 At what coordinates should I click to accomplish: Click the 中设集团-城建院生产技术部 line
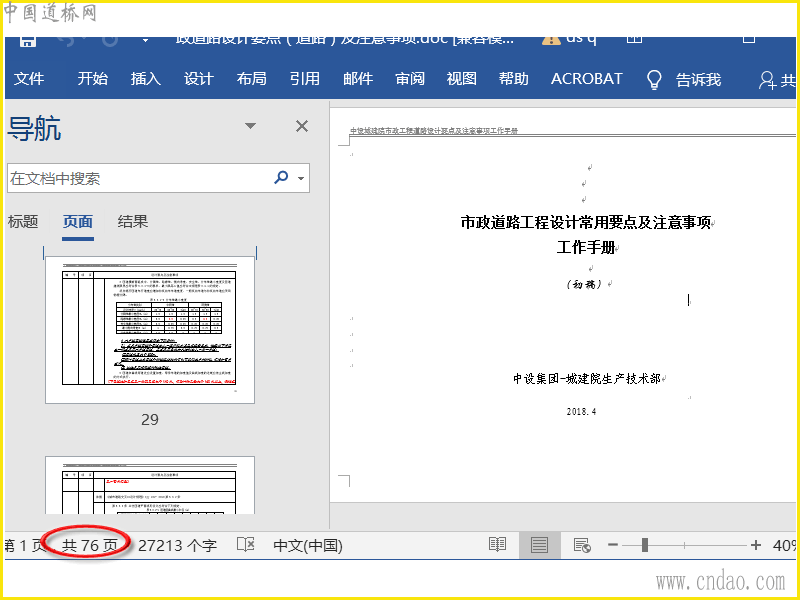pyautogui.click(x=587, y=379)
